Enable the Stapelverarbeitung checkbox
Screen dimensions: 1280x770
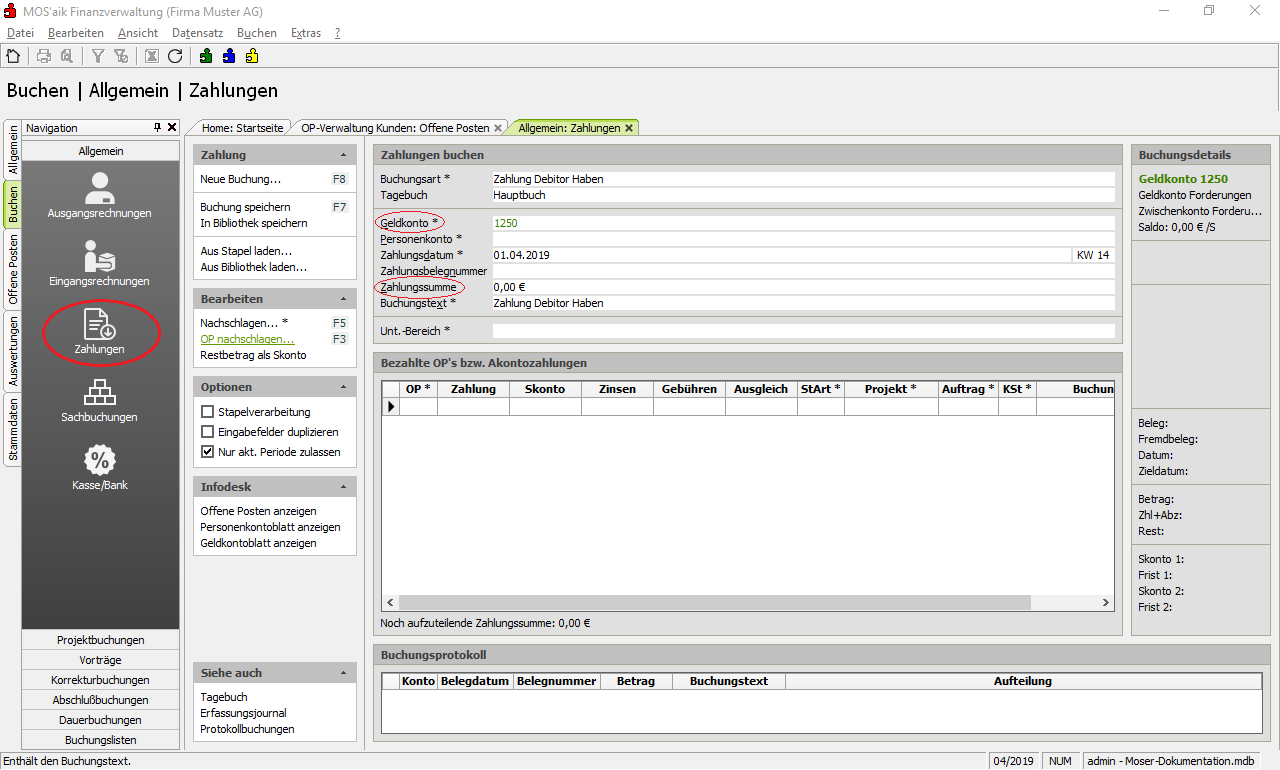(208, 412)
